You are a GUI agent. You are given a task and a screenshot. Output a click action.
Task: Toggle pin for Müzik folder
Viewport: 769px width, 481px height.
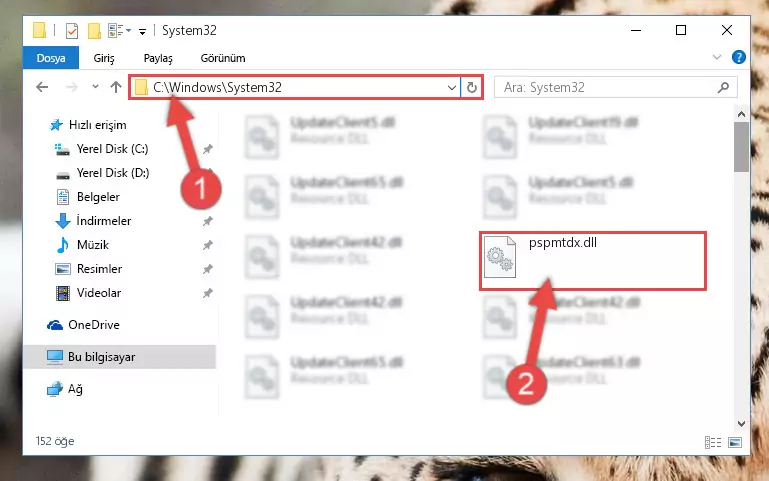[x=207, y=245]
